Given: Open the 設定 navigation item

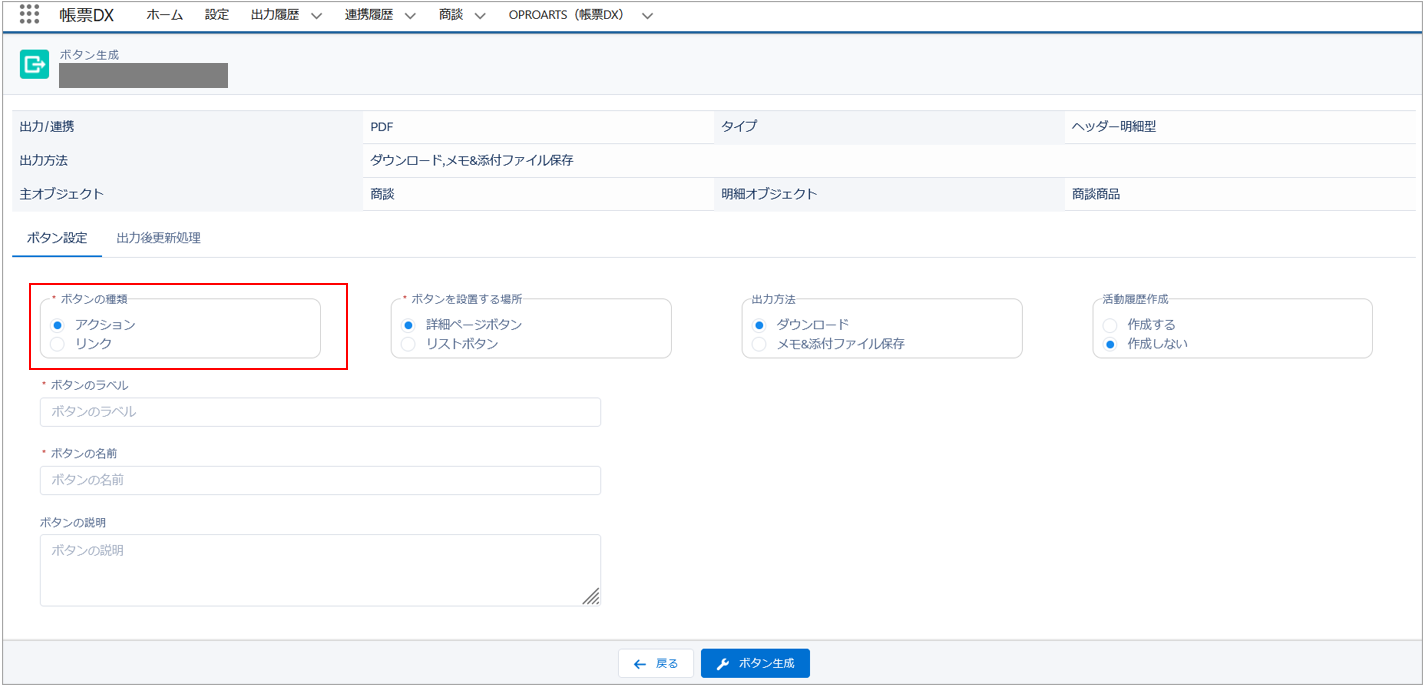Looking at the screenshot, I should [217, 15].
